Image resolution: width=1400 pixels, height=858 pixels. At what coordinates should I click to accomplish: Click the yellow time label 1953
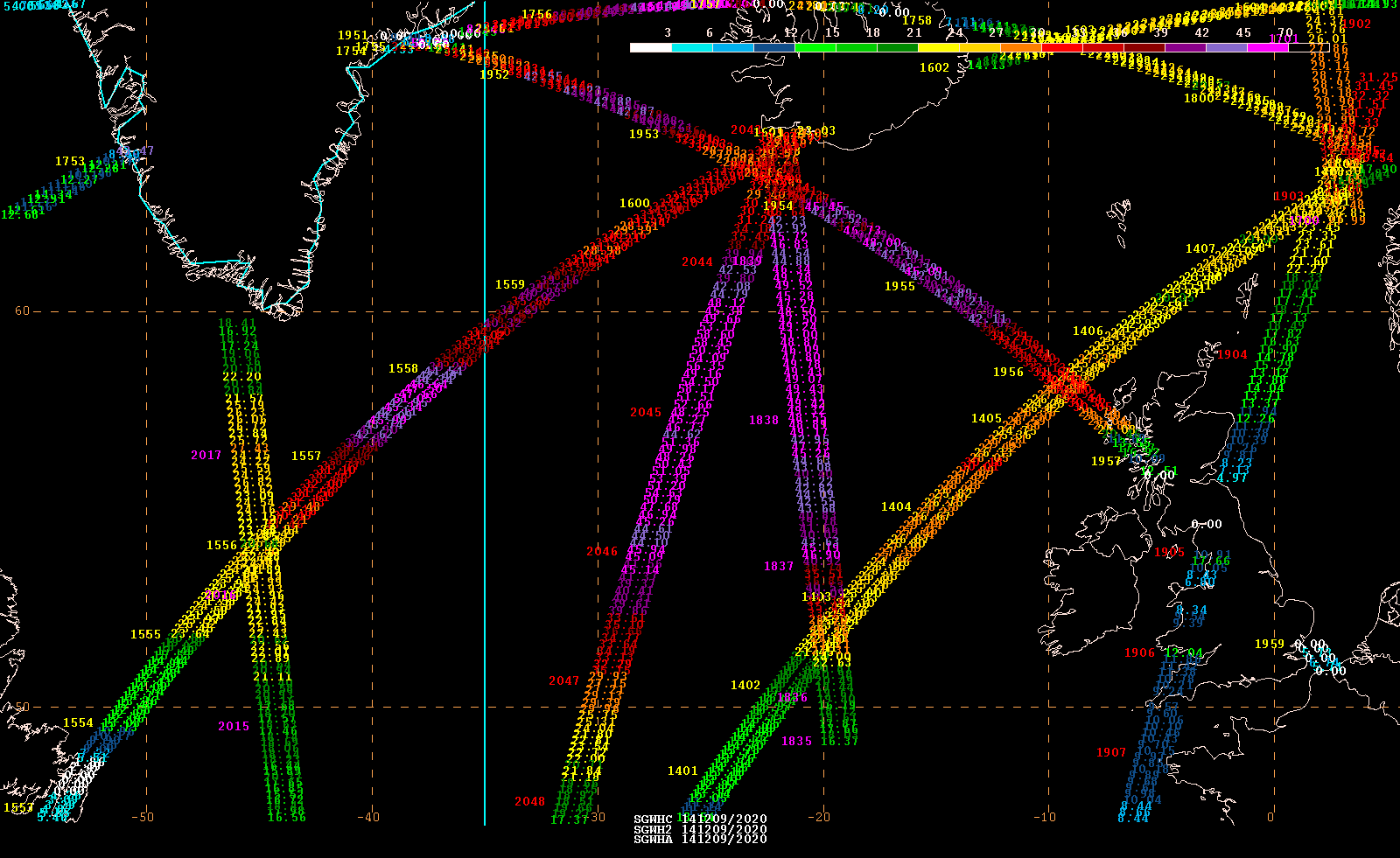coord(644,134)
